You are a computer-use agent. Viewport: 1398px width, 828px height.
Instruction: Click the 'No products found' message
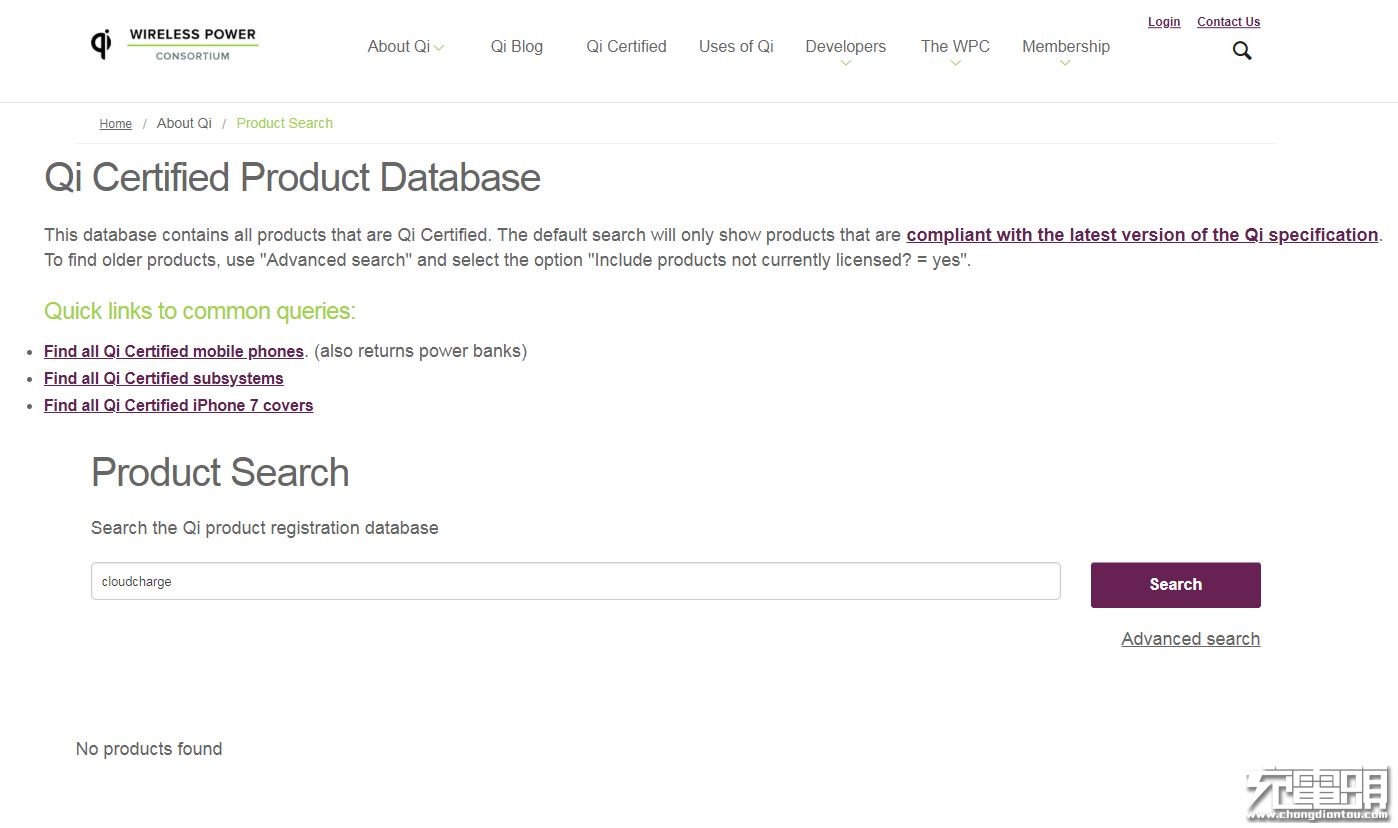149,749
